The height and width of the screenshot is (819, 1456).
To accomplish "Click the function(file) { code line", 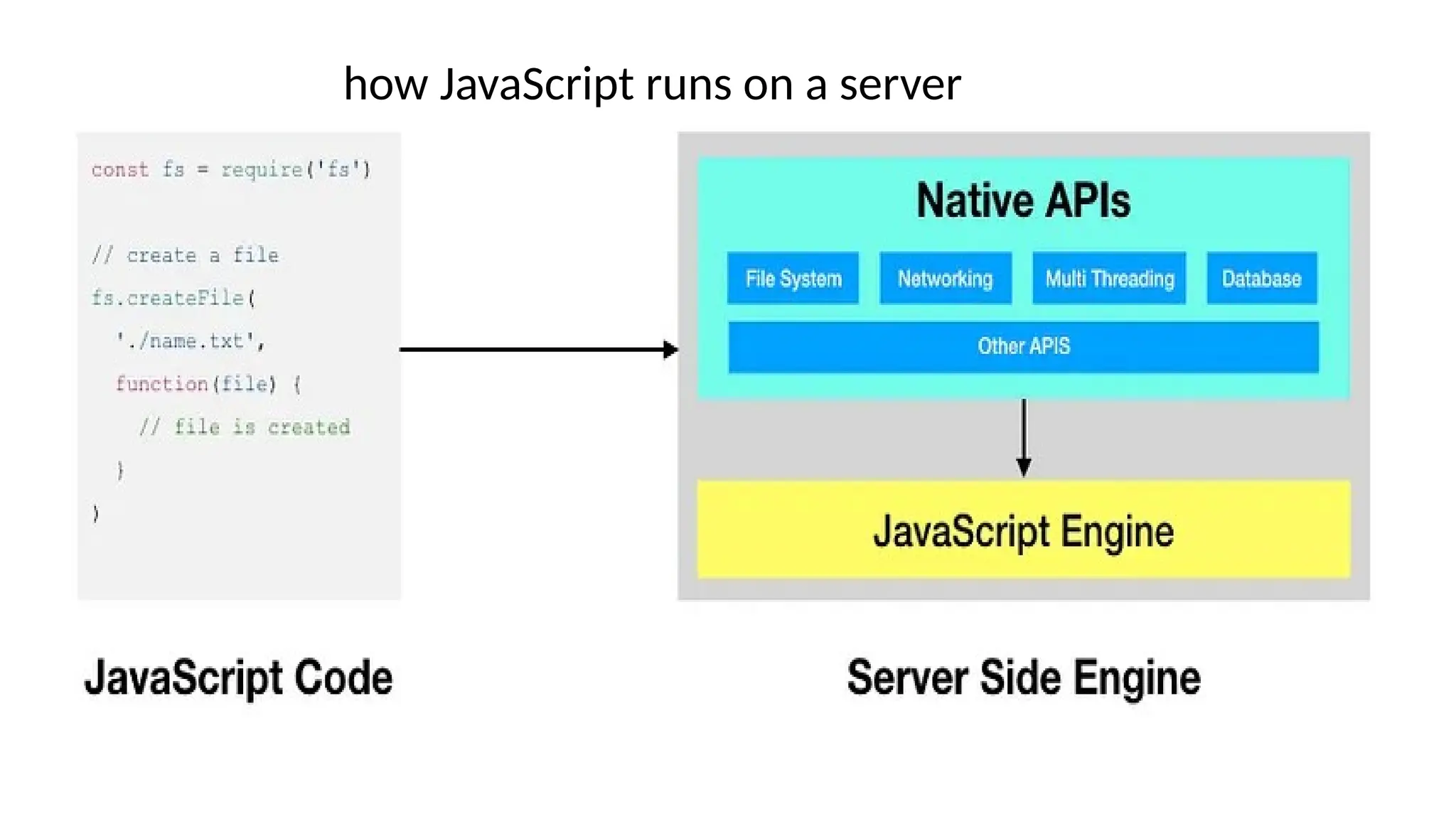I will (208, 384).
